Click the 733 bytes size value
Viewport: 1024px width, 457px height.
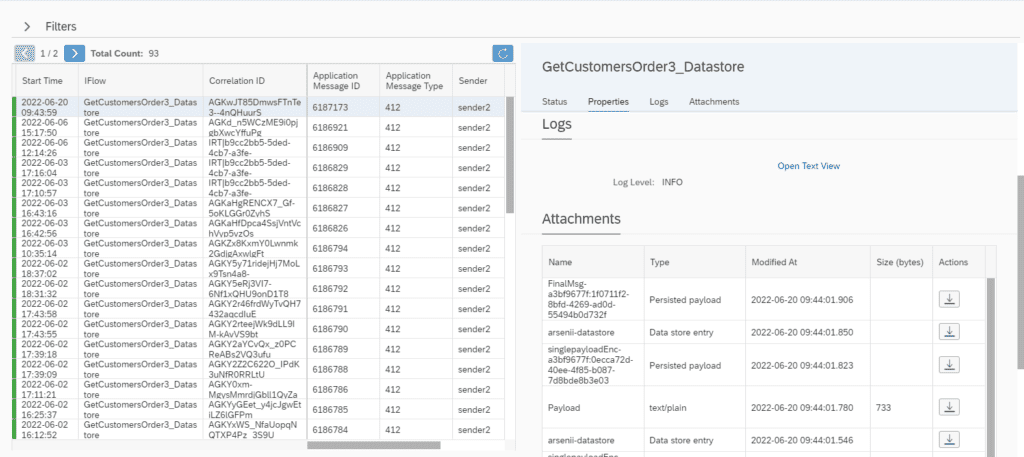884,407
